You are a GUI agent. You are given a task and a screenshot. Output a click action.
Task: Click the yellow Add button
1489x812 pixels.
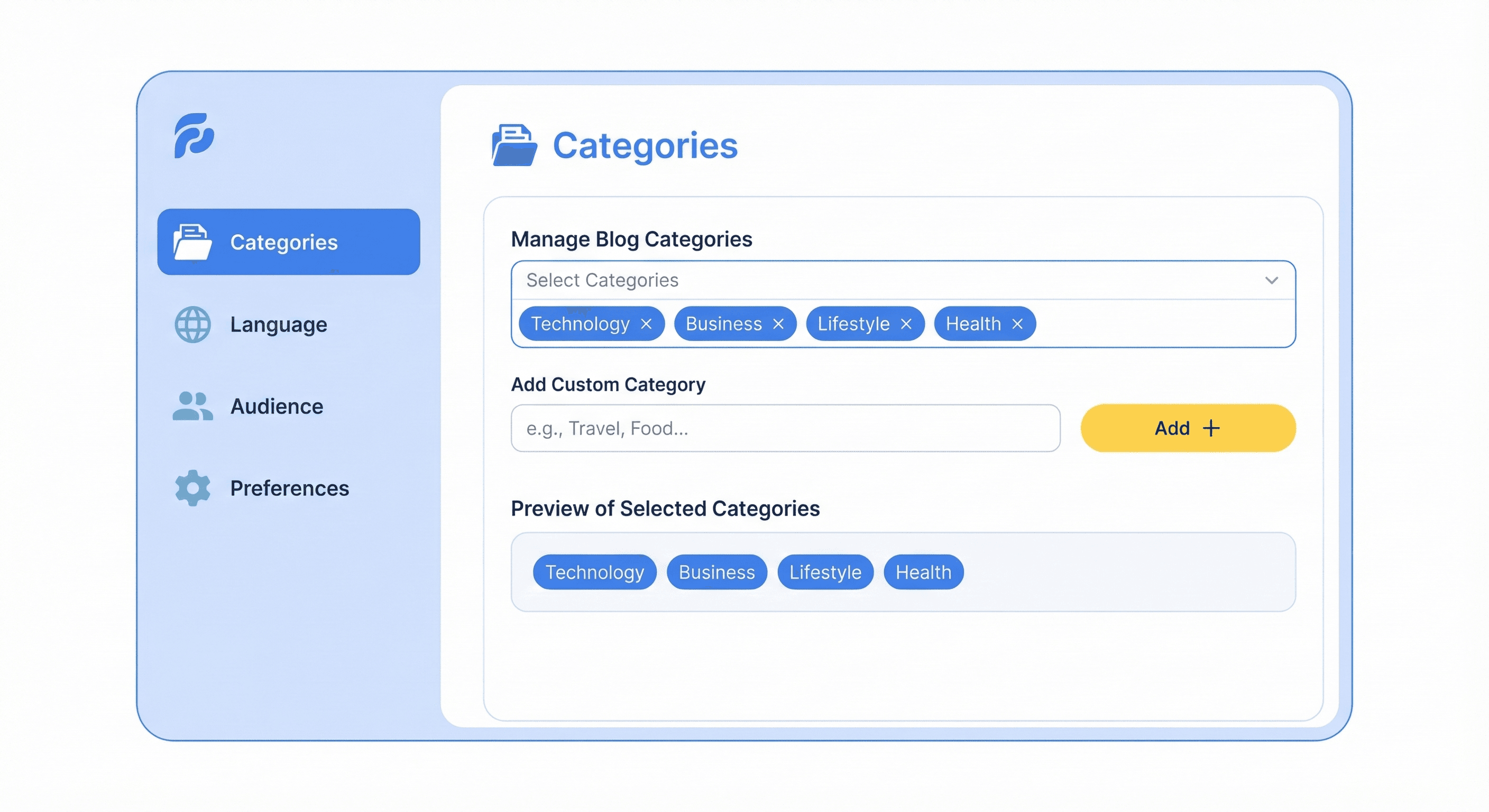coord(1188,428)
